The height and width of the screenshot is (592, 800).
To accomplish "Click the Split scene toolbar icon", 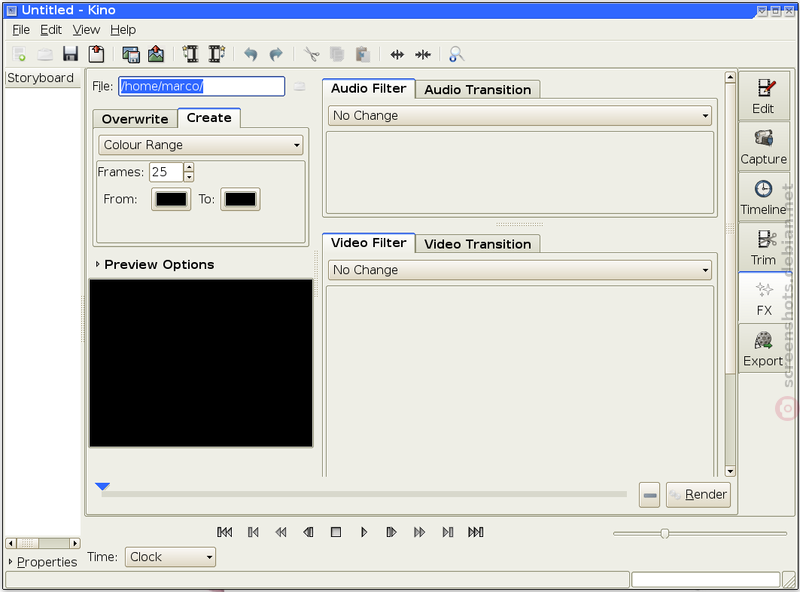I will 397,55.
